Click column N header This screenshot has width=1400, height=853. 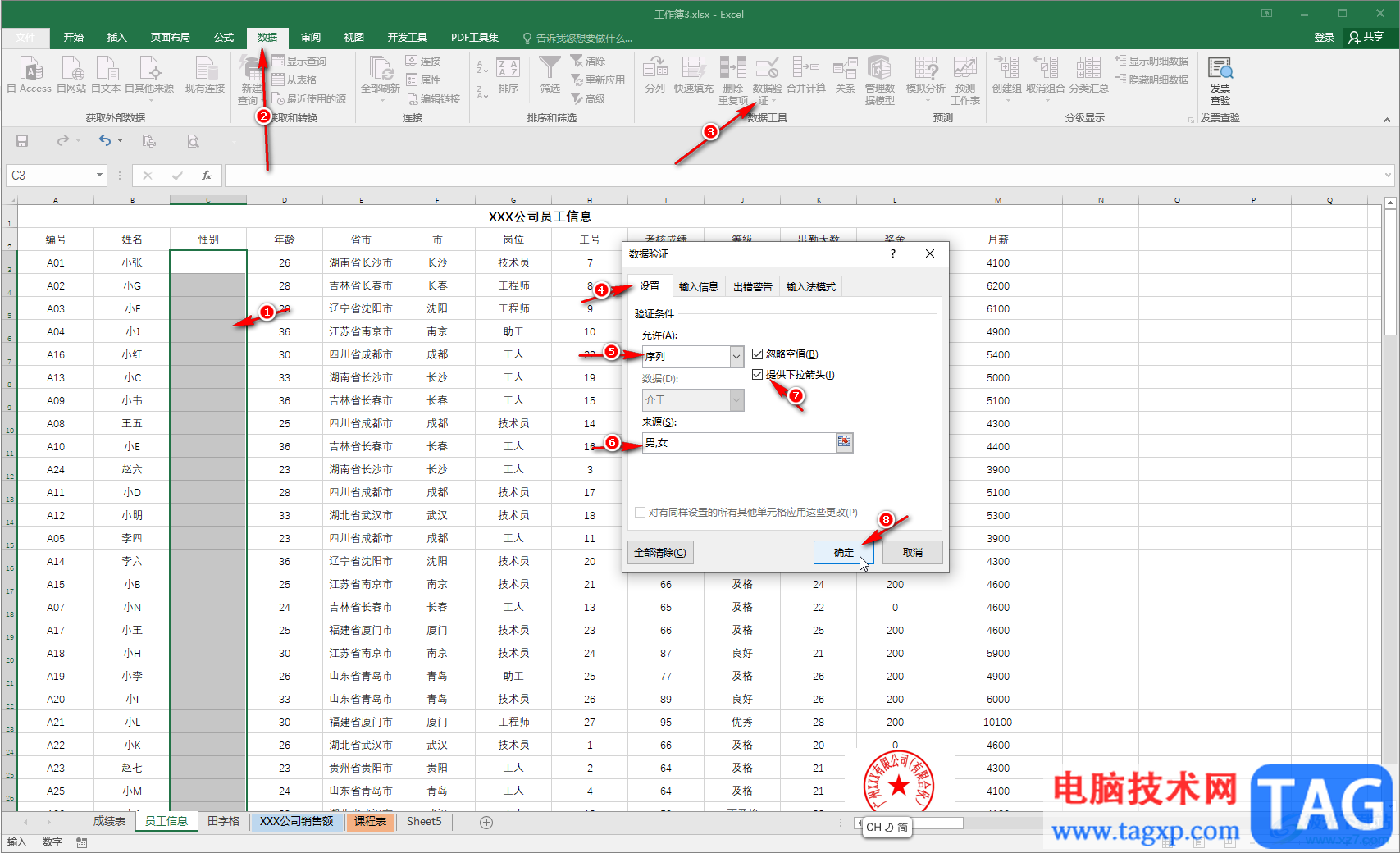click(x=1101, y=200)
